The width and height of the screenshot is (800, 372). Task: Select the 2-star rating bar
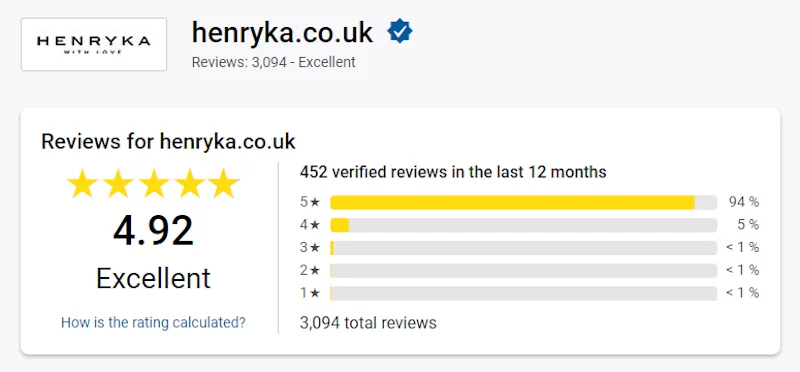click(x=523, y=270)
